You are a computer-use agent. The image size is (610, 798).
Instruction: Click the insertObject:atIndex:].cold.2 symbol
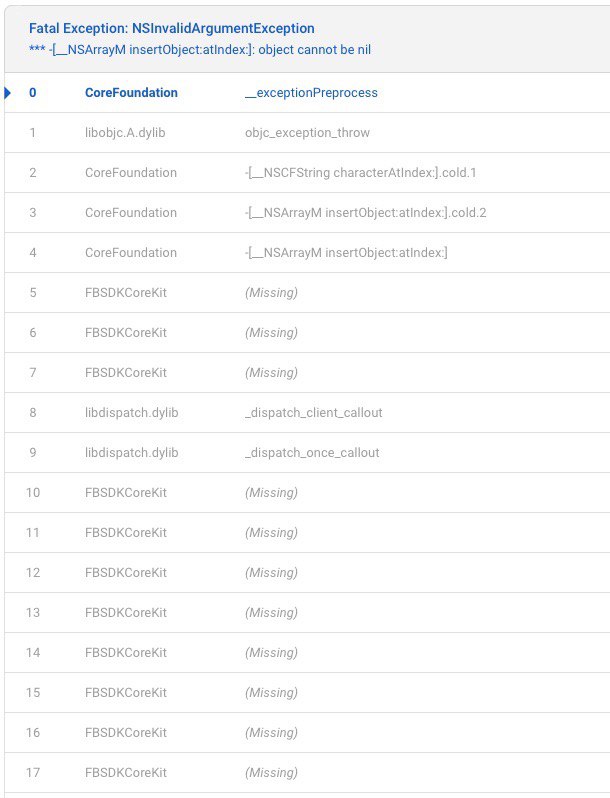[365, 213]
